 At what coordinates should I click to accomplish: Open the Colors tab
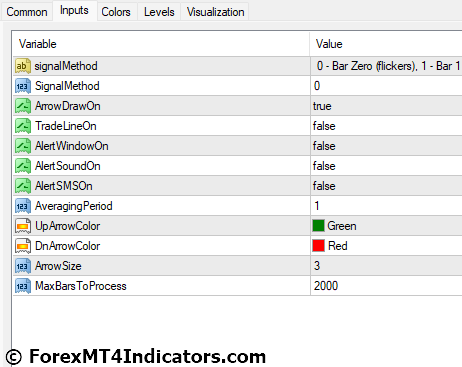pos(116,12)
